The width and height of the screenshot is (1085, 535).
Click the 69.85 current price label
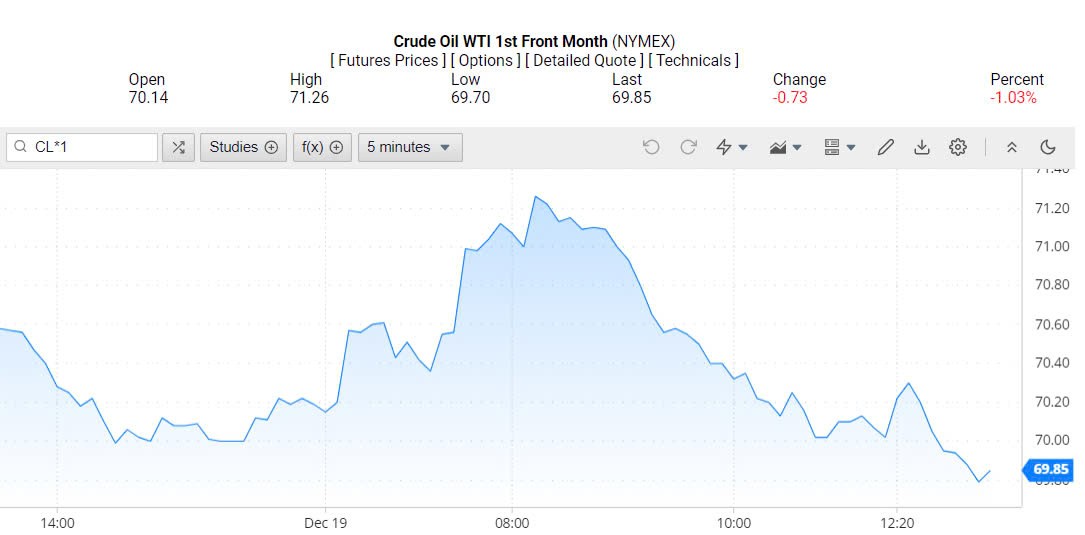(1050, 469)
